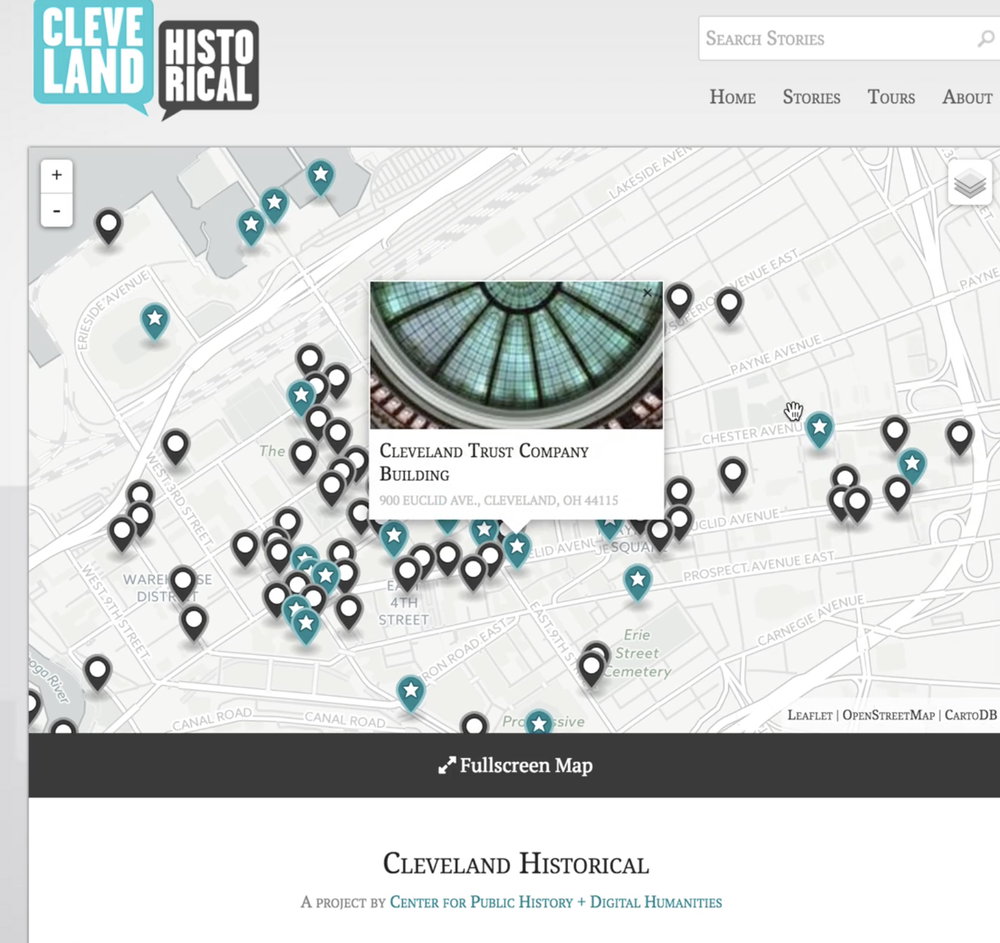This screenshot has height=943, width=1000.
Task: Select the starred marker near Erieside Avenue stadium
Action: tap(154, 321)
